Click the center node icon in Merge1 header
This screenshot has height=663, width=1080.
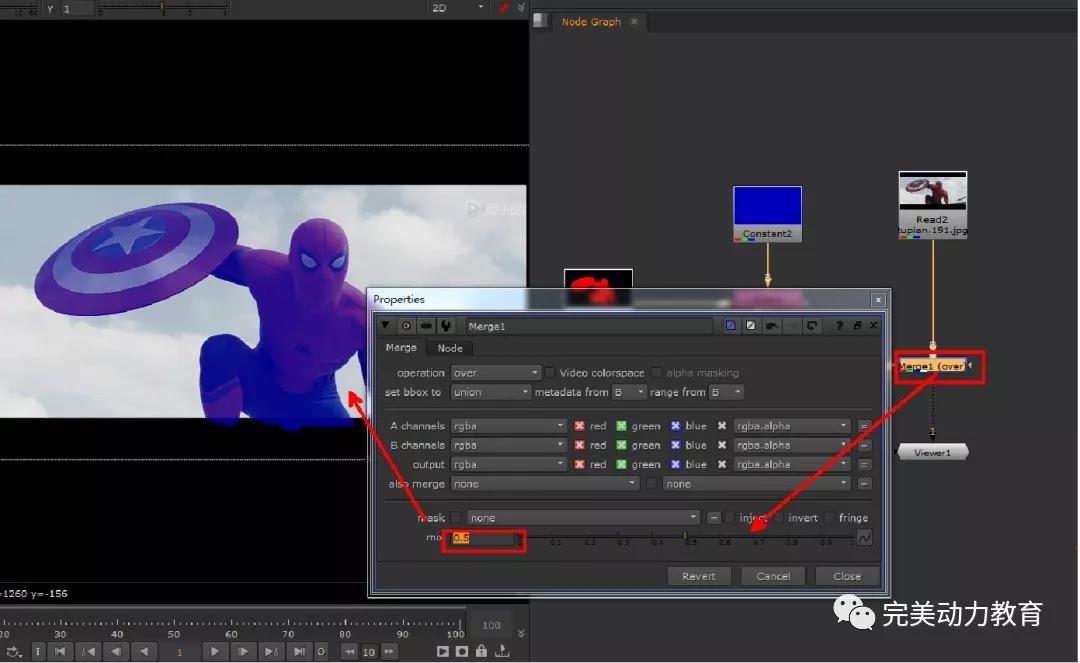[406, 326]
